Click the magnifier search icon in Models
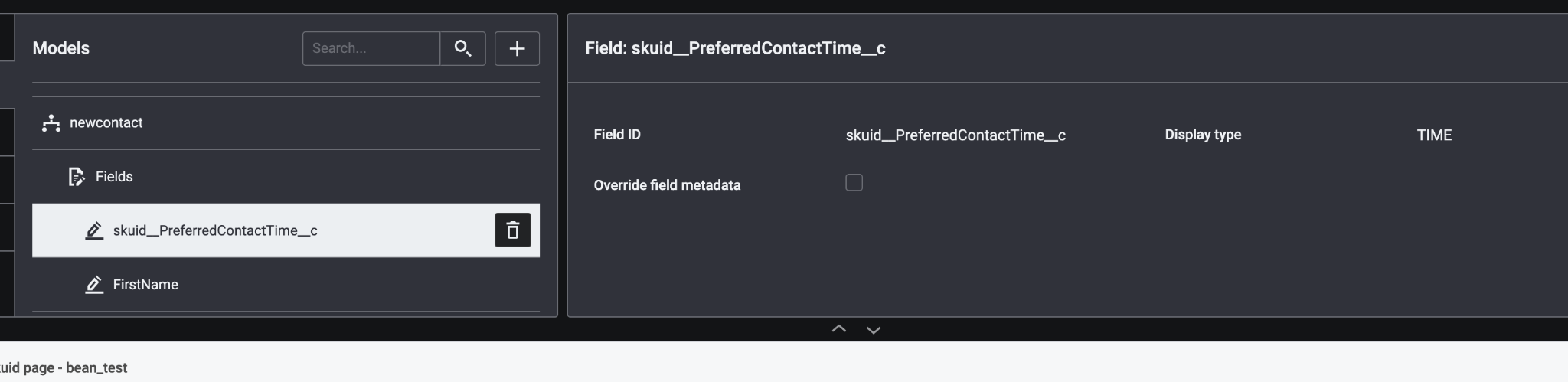The image size is (1568, 382). click(x=462, y=48)
